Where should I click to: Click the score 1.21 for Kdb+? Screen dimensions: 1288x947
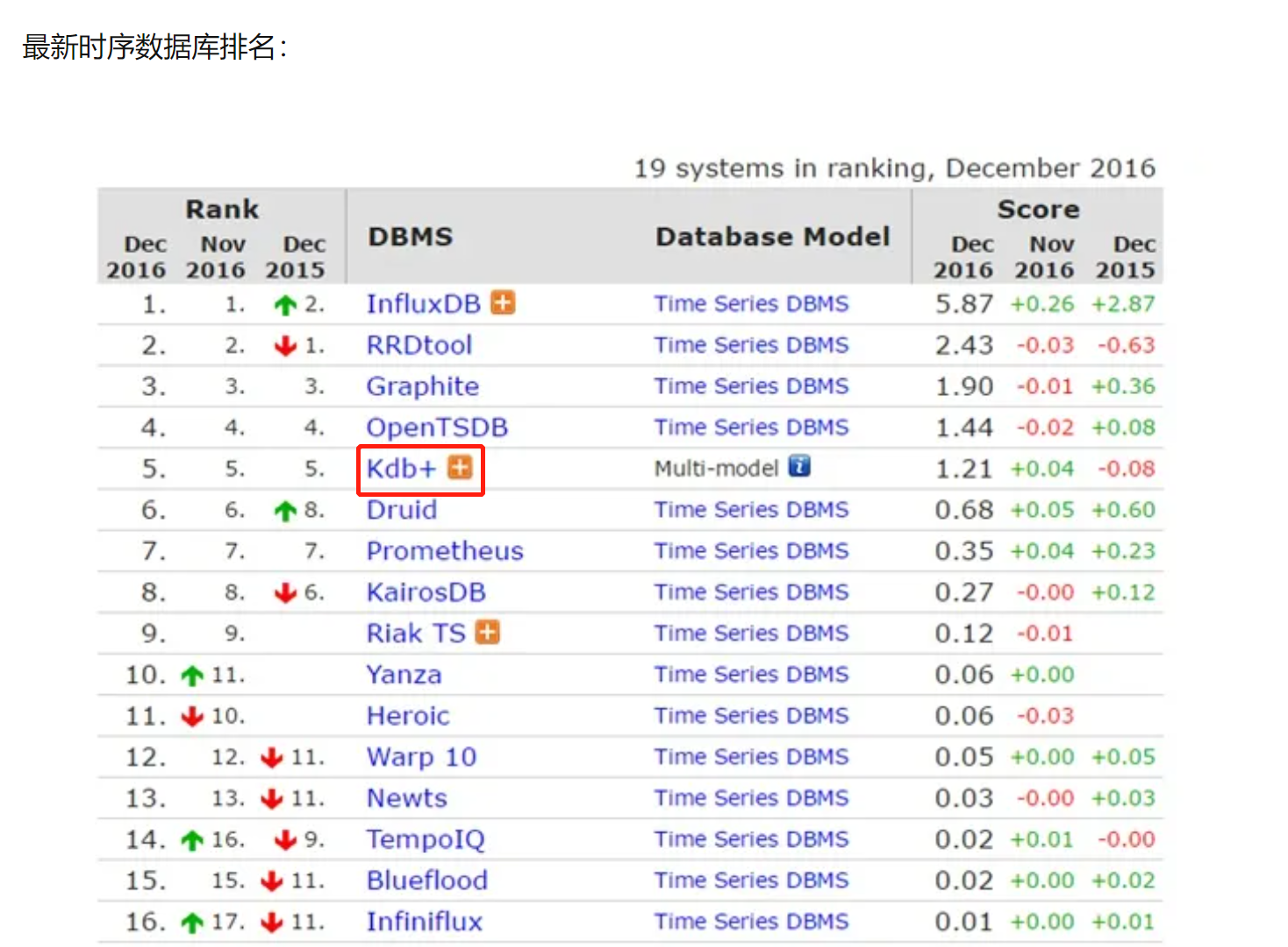coord(964,470)
